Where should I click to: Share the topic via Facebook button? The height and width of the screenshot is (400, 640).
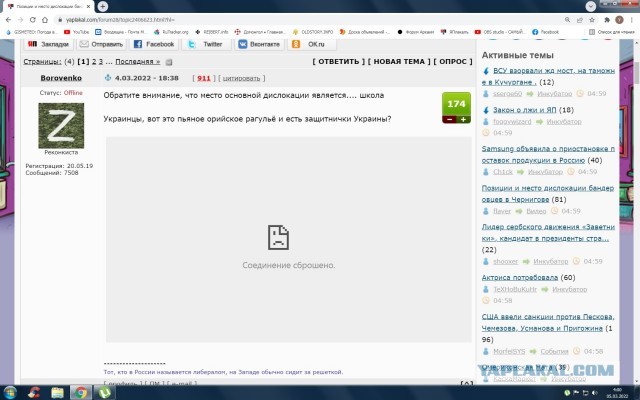pyautogui.click(x=154, y=44)
